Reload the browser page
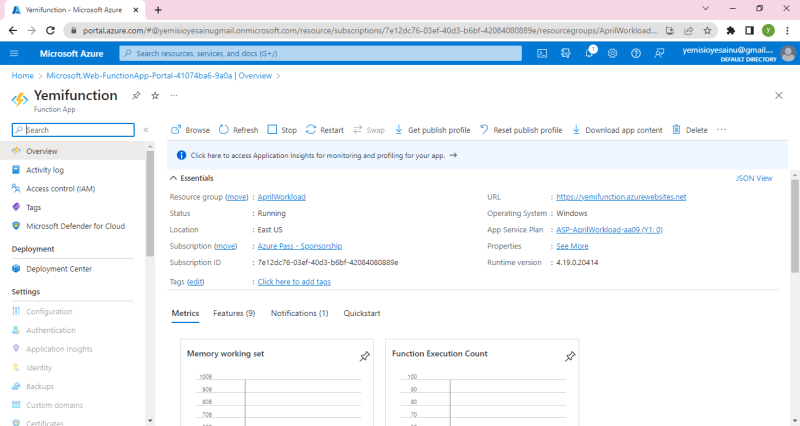 pyautogui.click(x=50, y=31)
